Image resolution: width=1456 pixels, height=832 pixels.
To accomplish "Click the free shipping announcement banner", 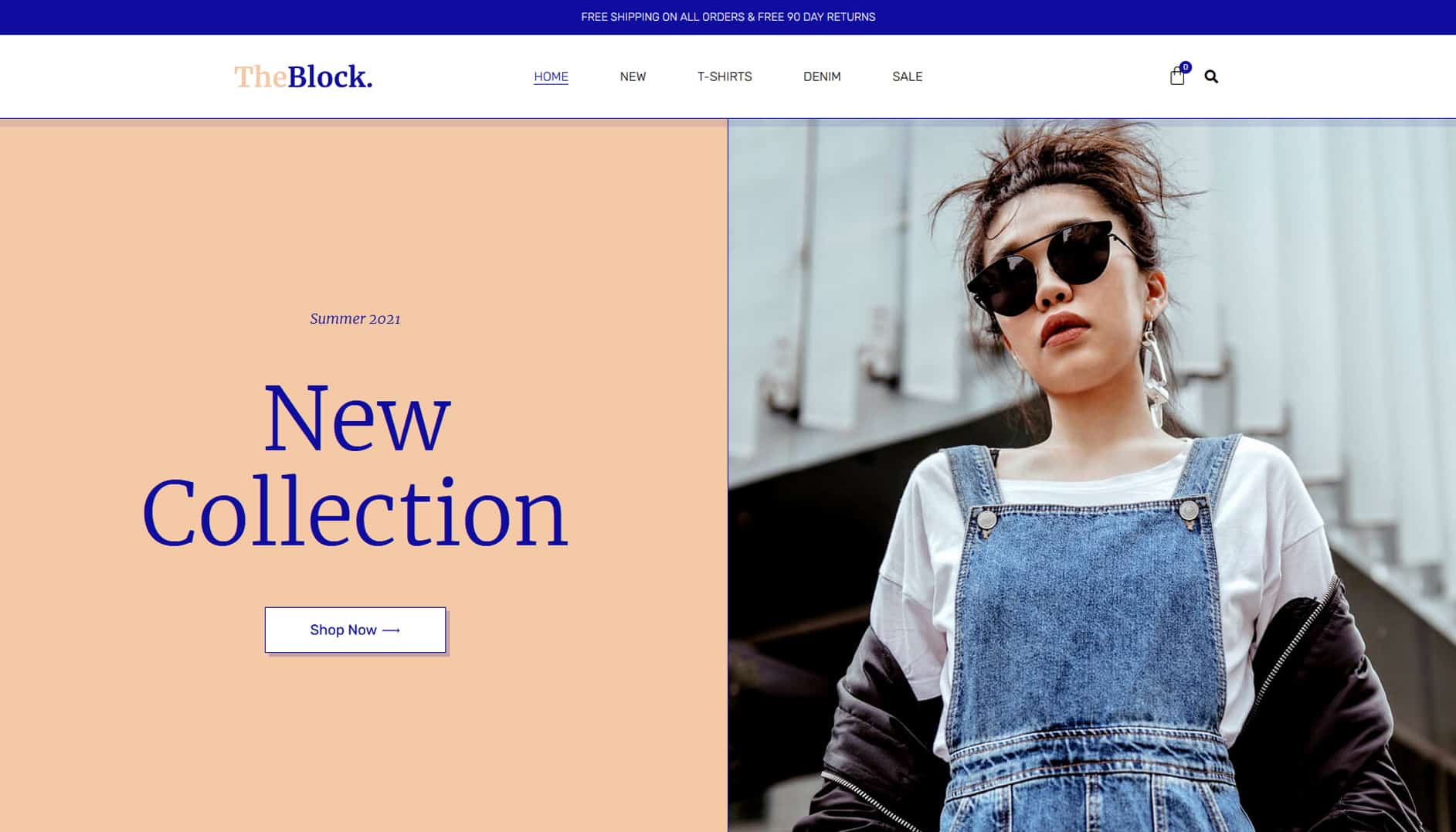I will click(x=728, y=17).
